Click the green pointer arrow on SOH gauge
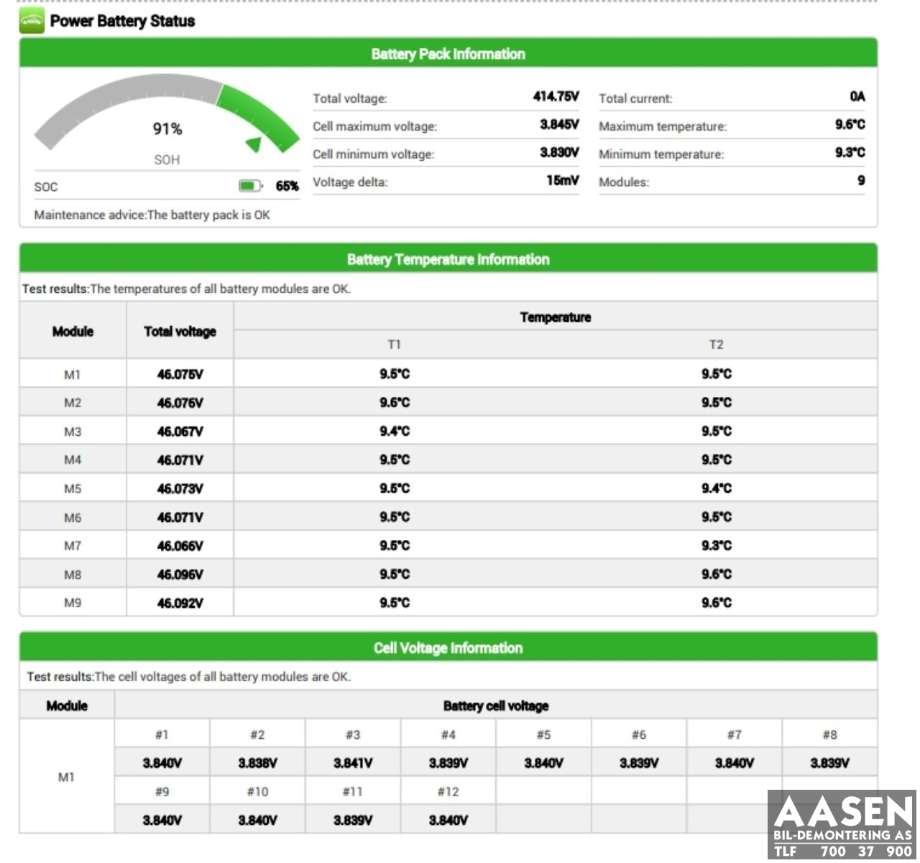Viewport: 920px width, 863px height. 255,144
